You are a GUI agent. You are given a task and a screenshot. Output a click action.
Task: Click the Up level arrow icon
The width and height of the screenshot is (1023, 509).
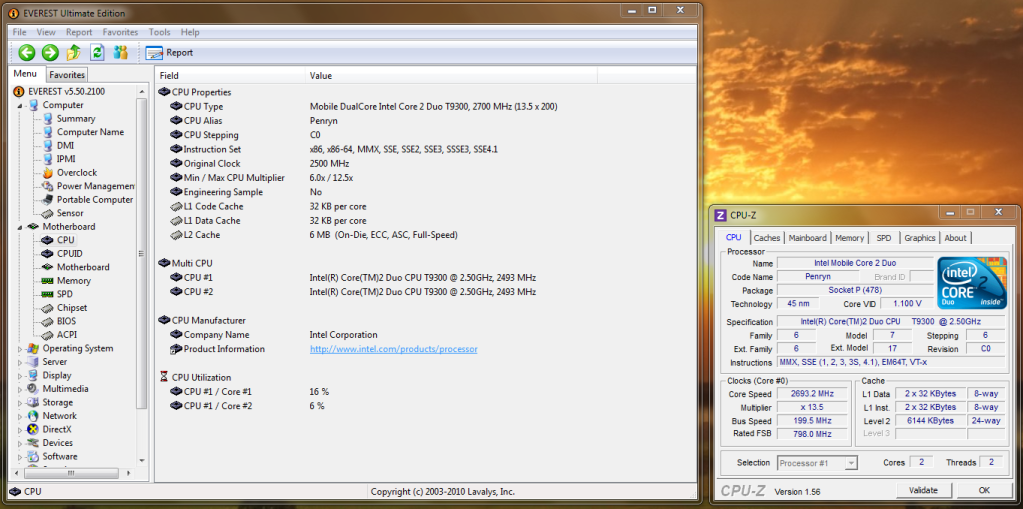point(74,53)
